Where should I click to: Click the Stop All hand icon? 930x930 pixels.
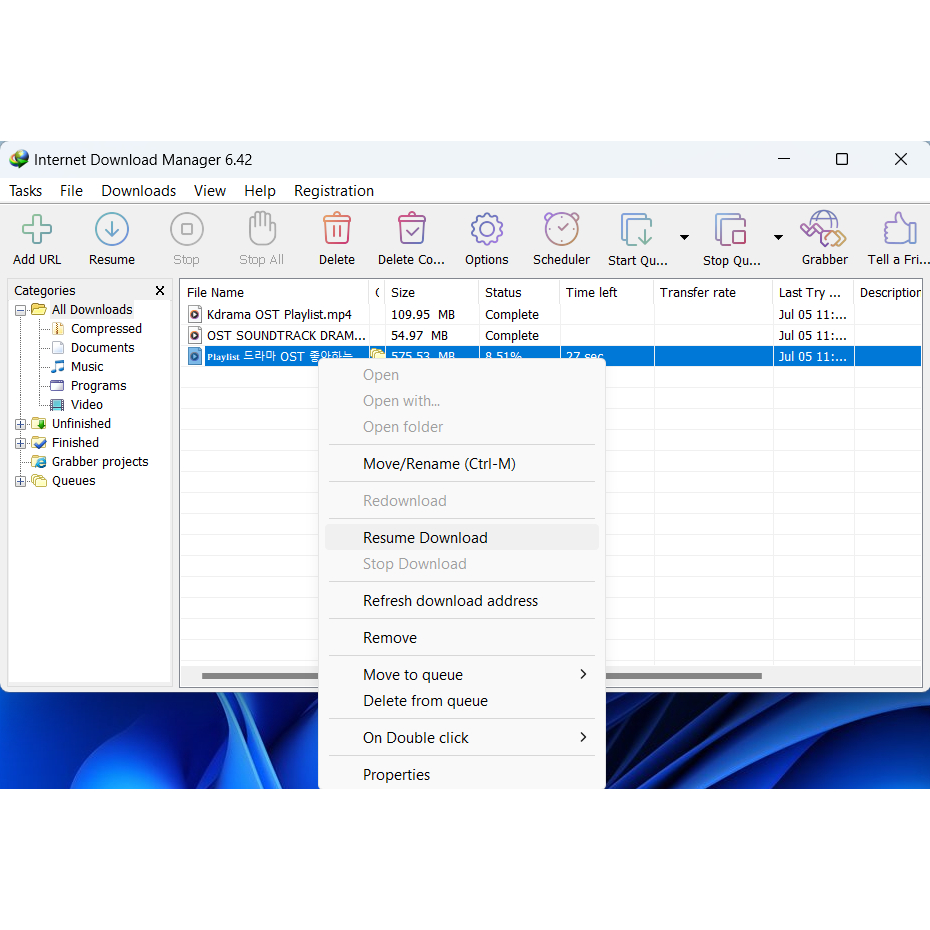point(262,228)
